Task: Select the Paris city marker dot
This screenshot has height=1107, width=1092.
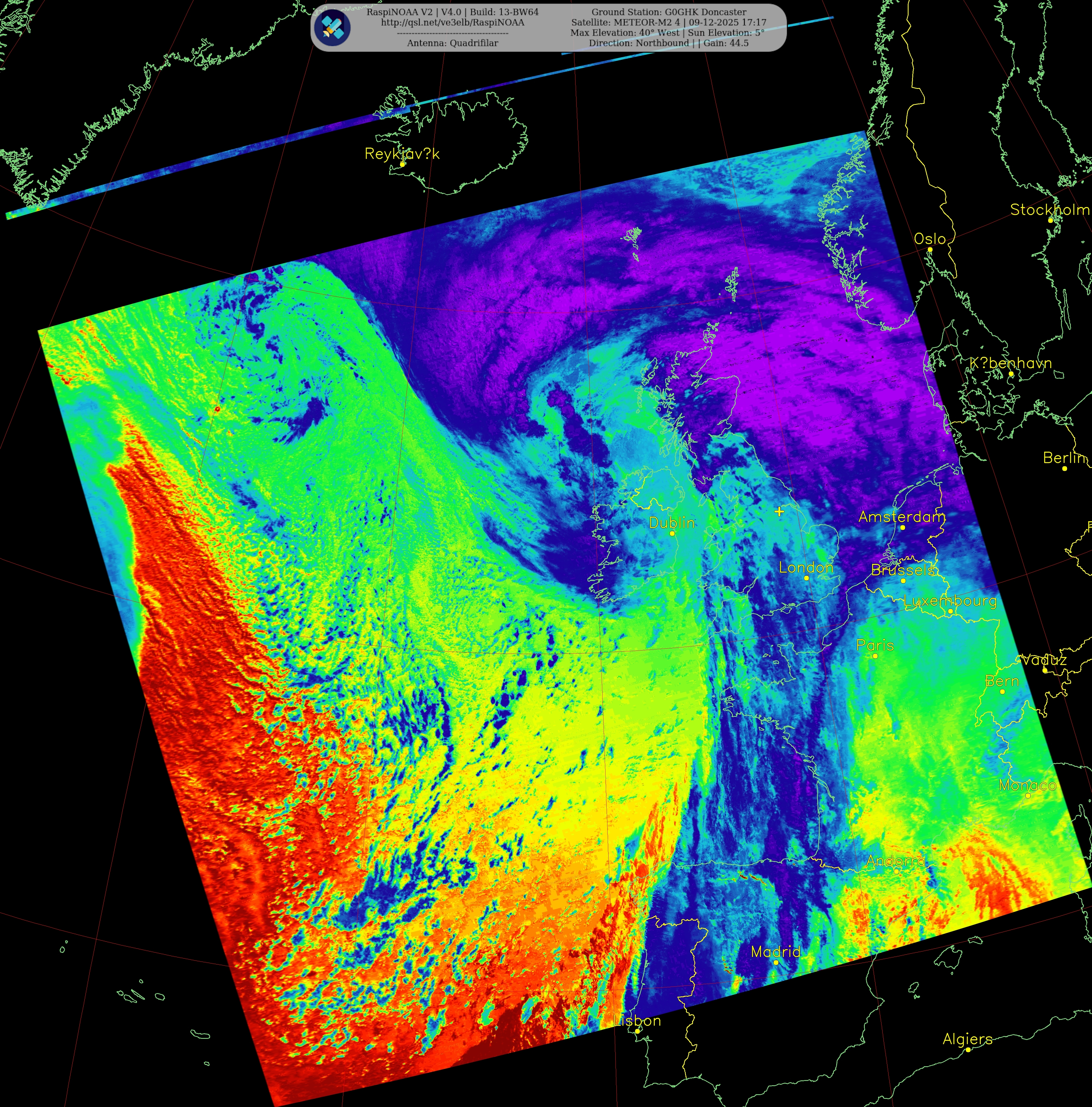Action: click(x=875, y=656)
